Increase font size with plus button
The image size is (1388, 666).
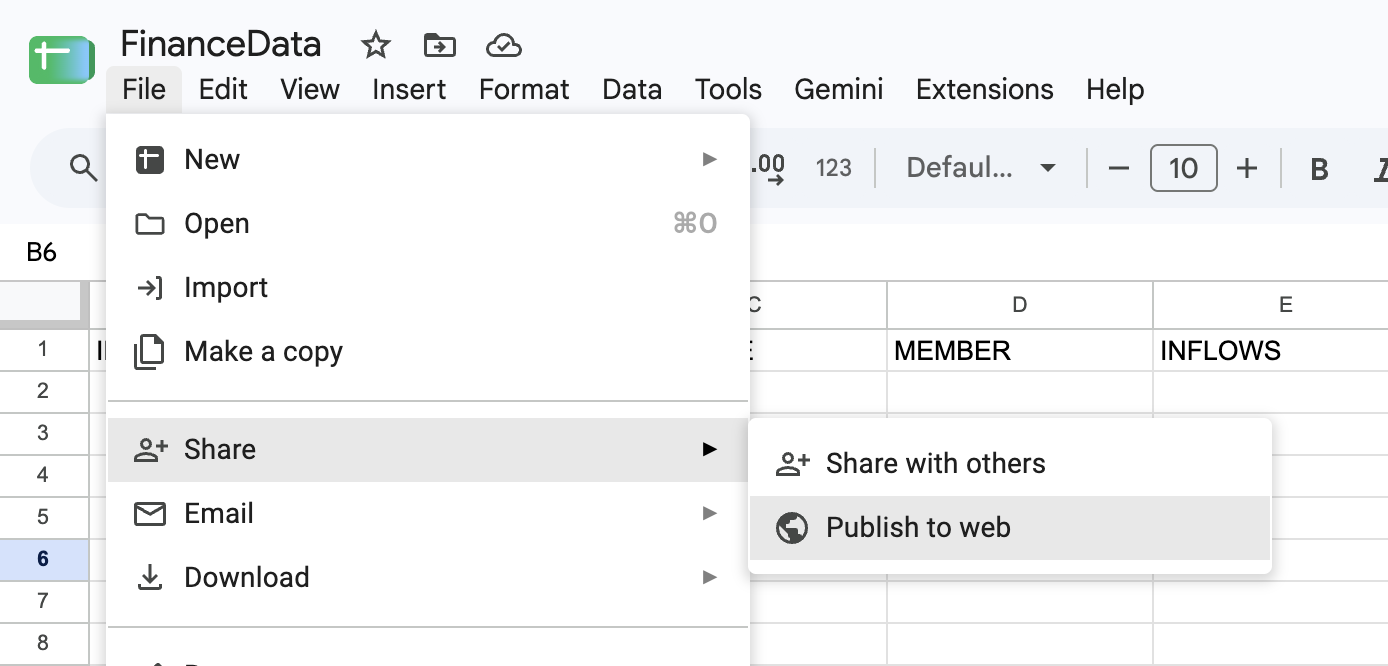(x=1247, y=168)
